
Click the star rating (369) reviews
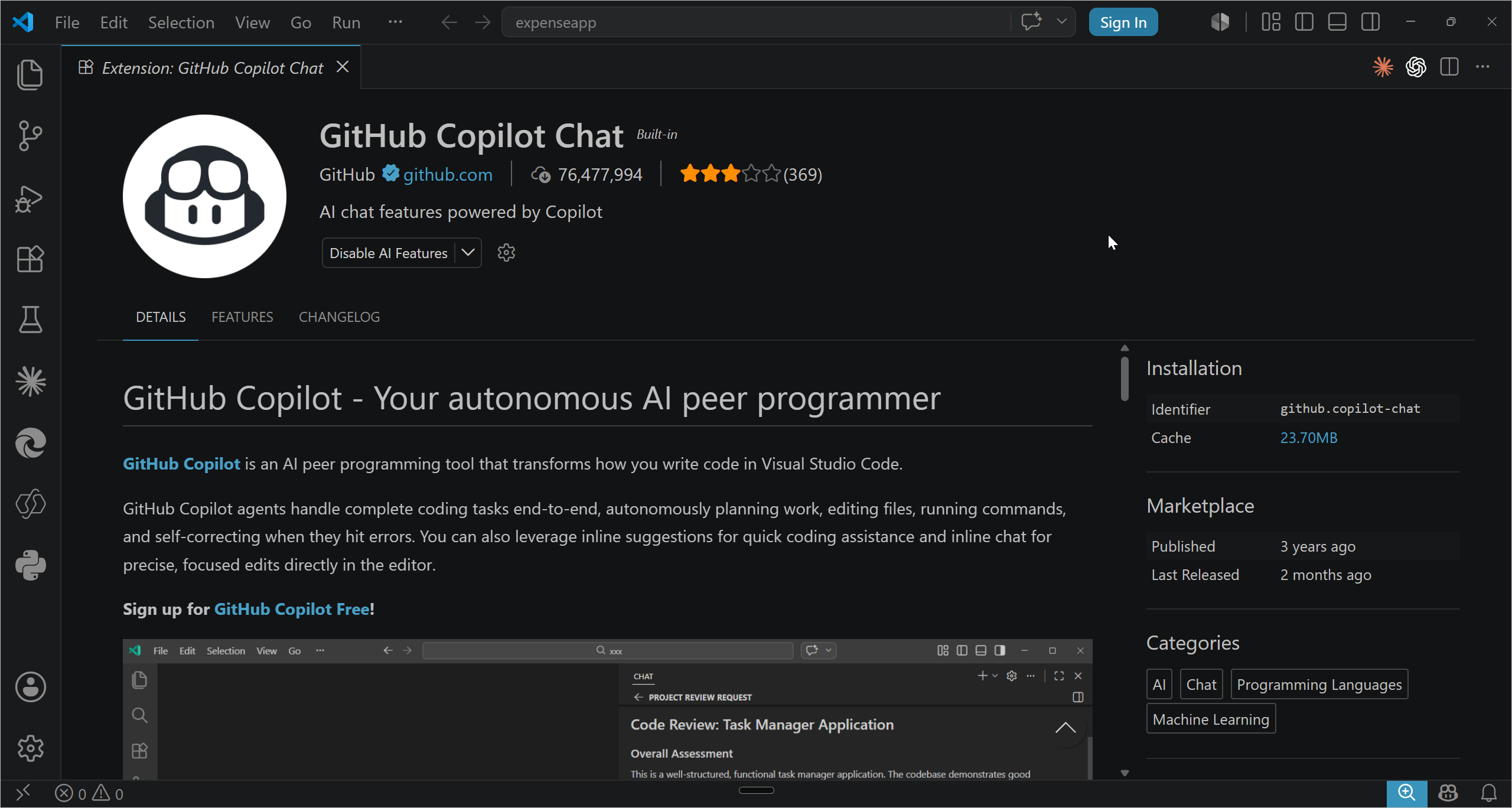(x=751, y=174)
